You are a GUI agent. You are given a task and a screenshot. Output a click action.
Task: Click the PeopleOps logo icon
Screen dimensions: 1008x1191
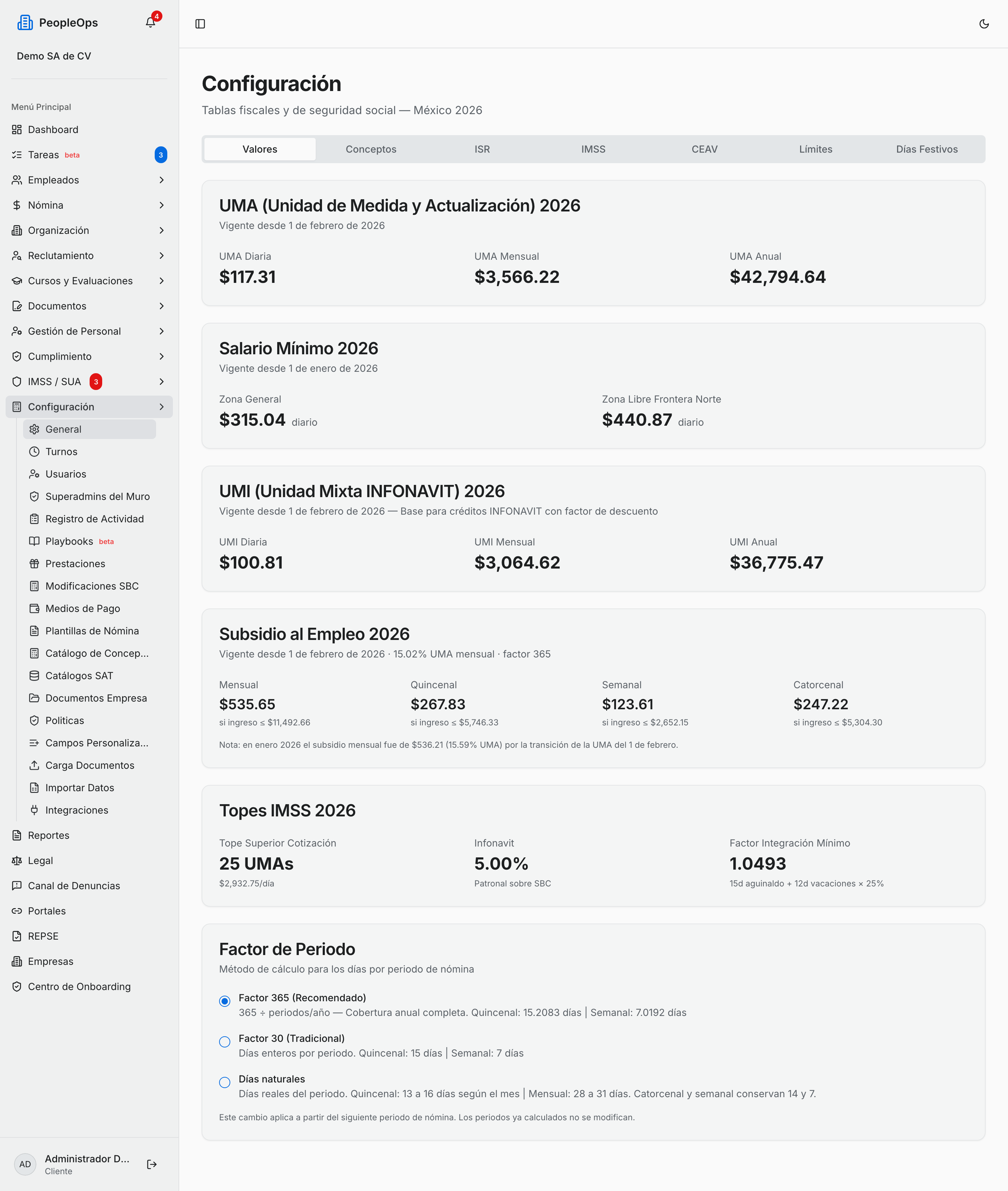point(24,23)
